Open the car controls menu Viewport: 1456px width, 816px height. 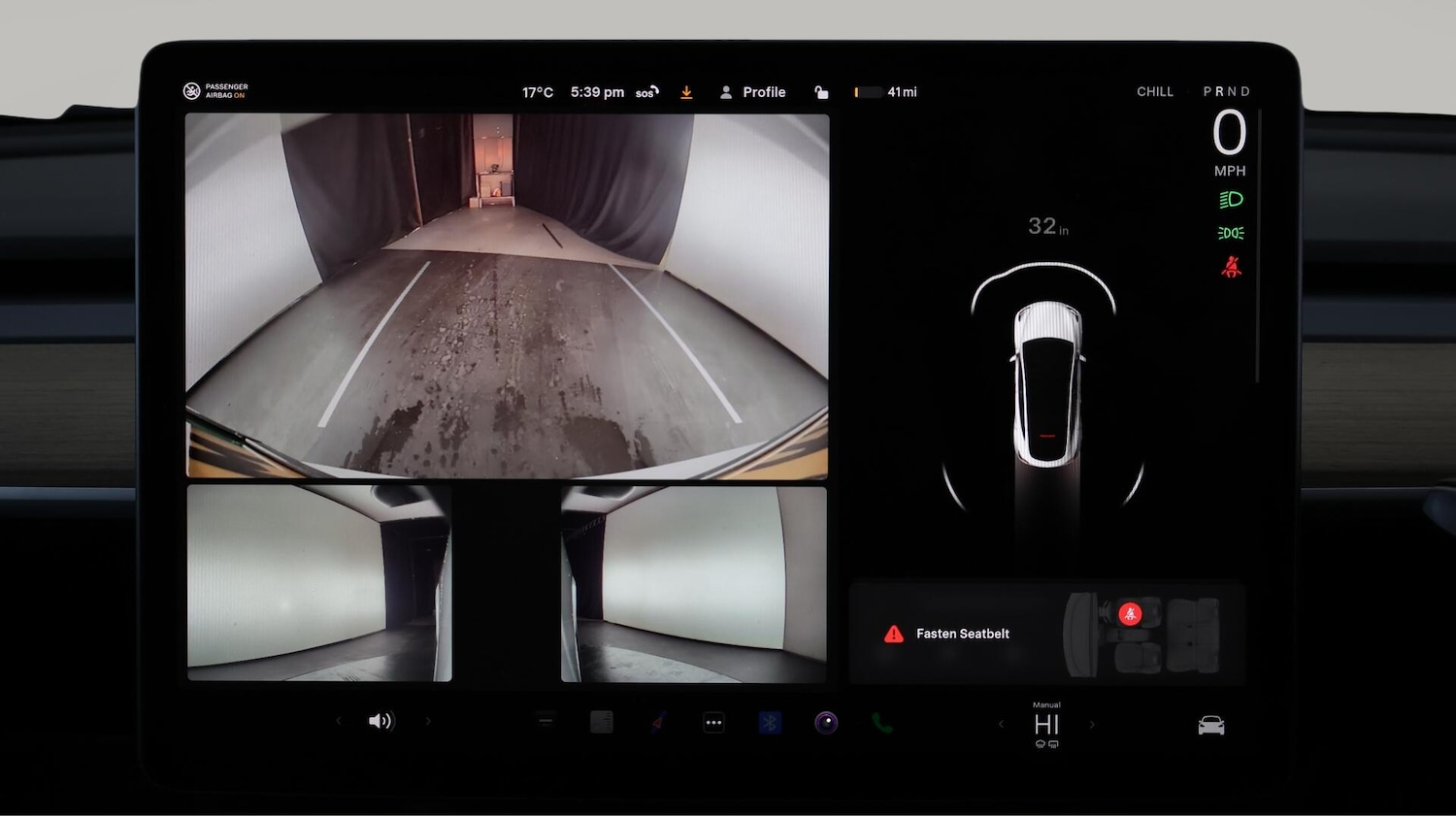coord(1210,725)
